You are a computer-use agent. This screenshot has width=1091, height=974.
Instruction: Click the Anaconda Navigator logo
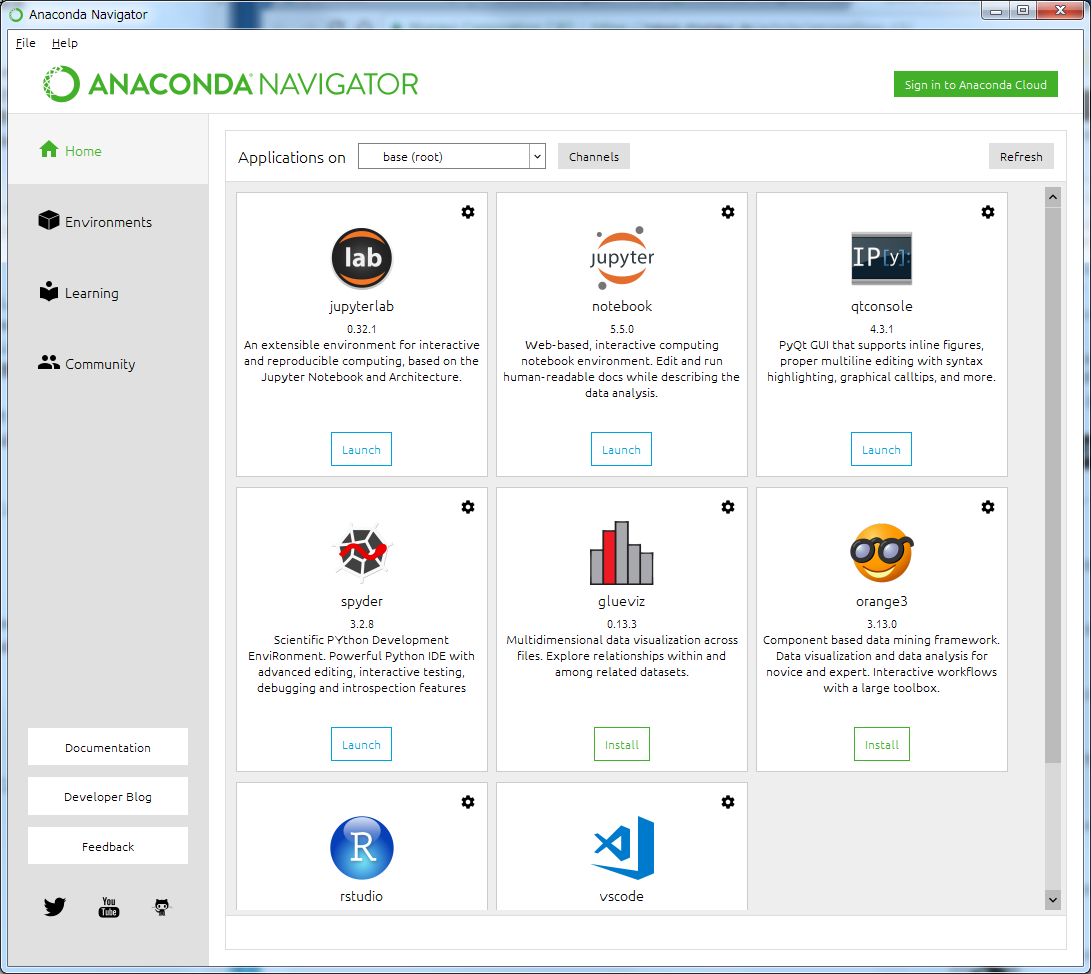pyautogui.click(x=230, y=84)
